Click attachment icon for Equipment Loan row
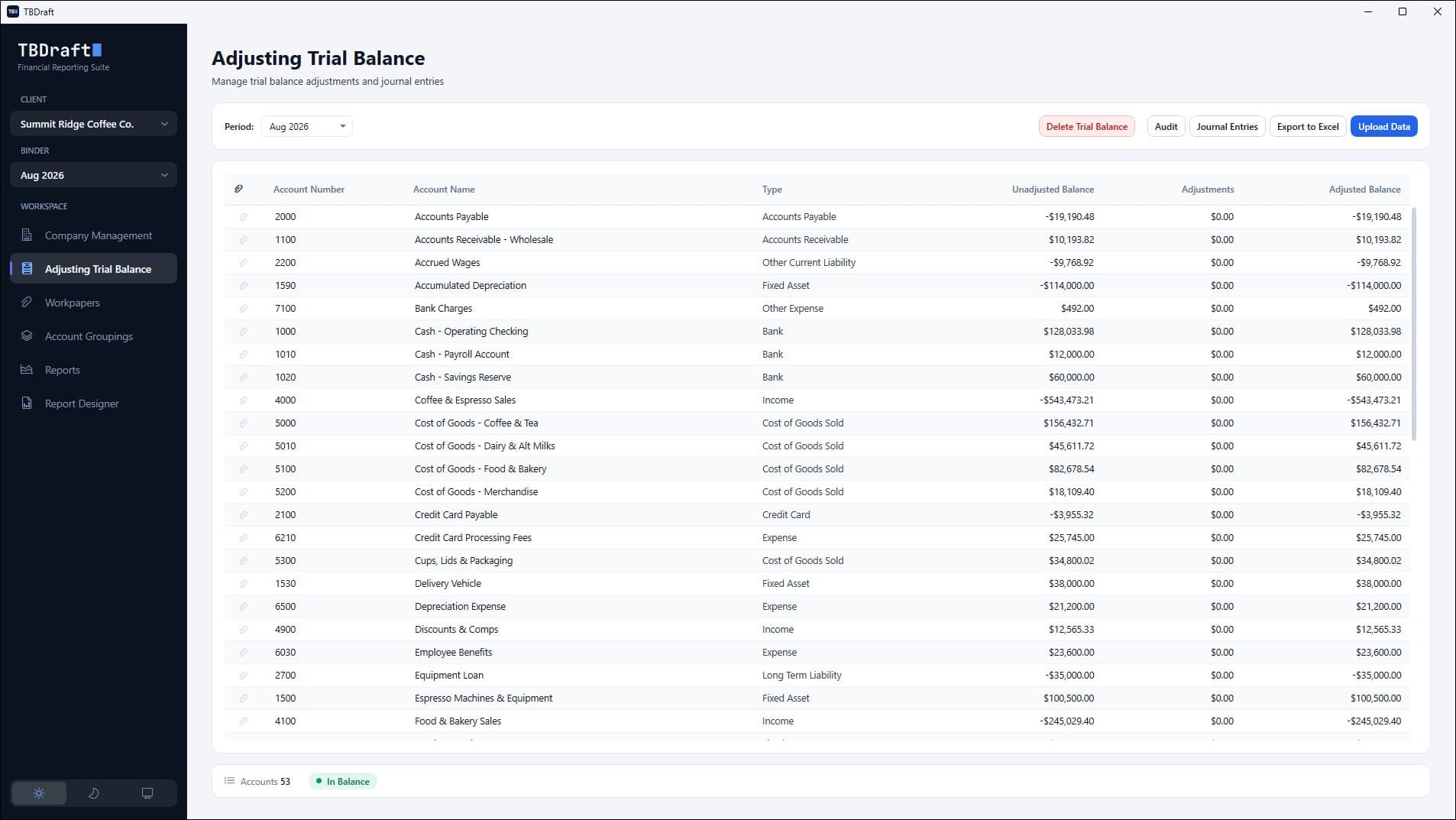The height and width of the screenshot is (820, 1456). click(x=243, y=676)
